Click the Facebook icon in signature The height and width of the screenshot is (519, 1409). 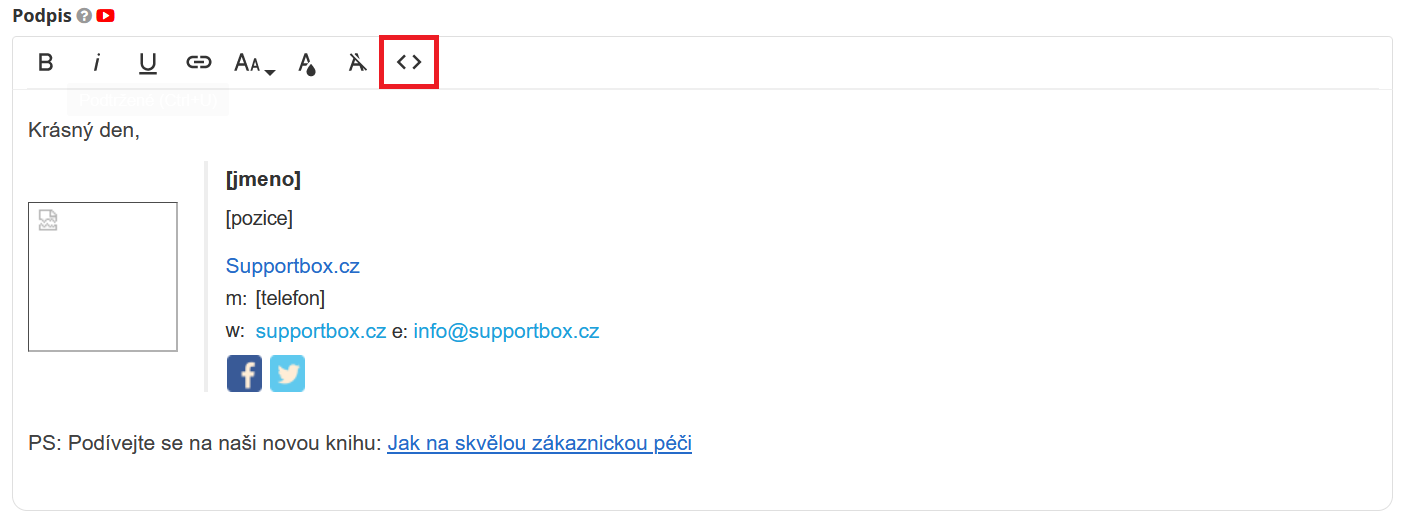244,374
